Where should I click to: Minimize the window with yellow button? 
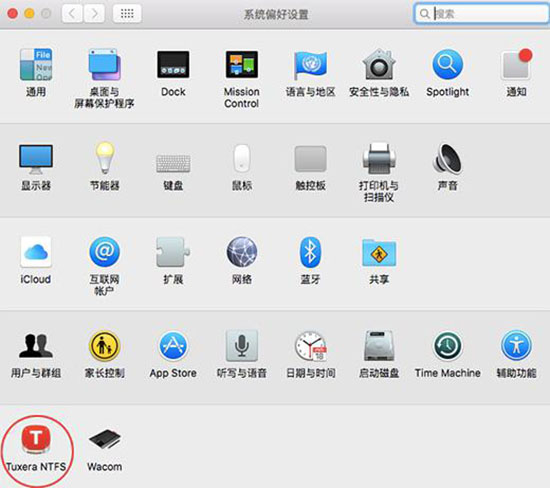pos(29,14)
